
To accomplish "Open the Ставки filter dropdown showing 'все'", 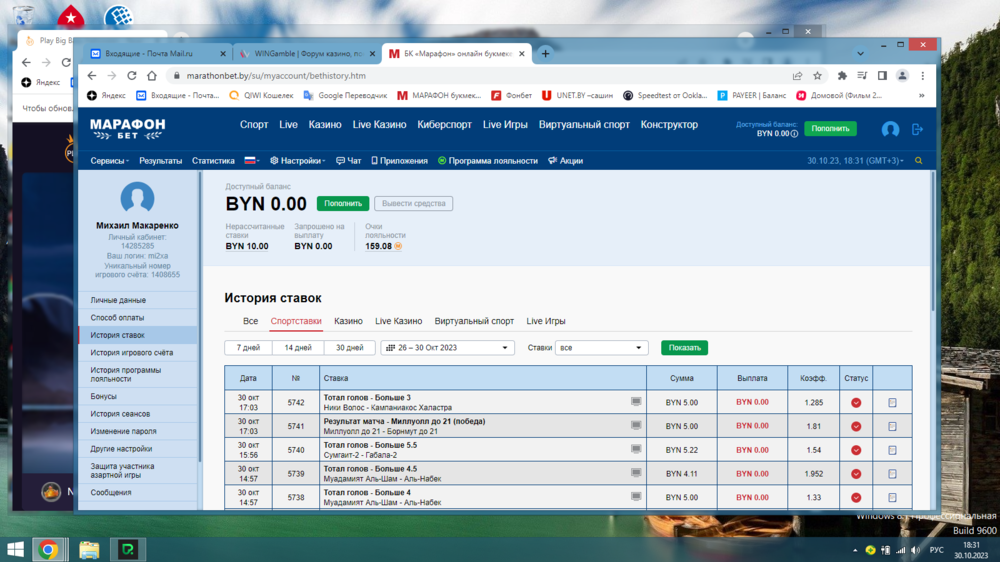I will coord(603,348).
